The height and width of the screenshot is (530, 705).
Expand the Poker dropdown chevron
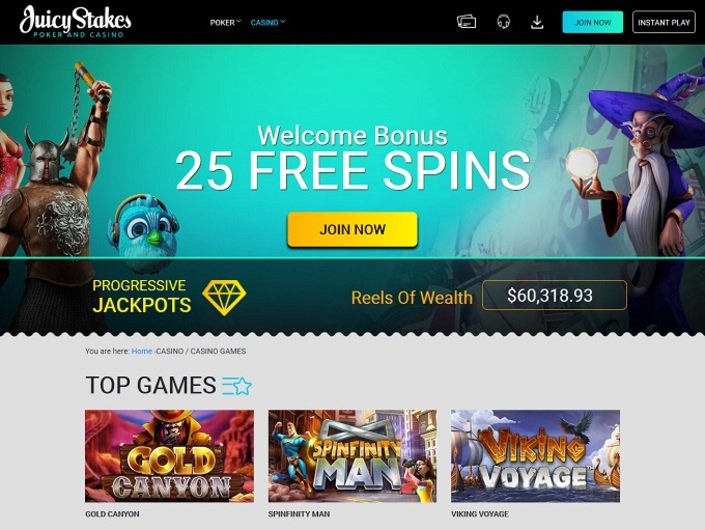[x=239, y=21]
